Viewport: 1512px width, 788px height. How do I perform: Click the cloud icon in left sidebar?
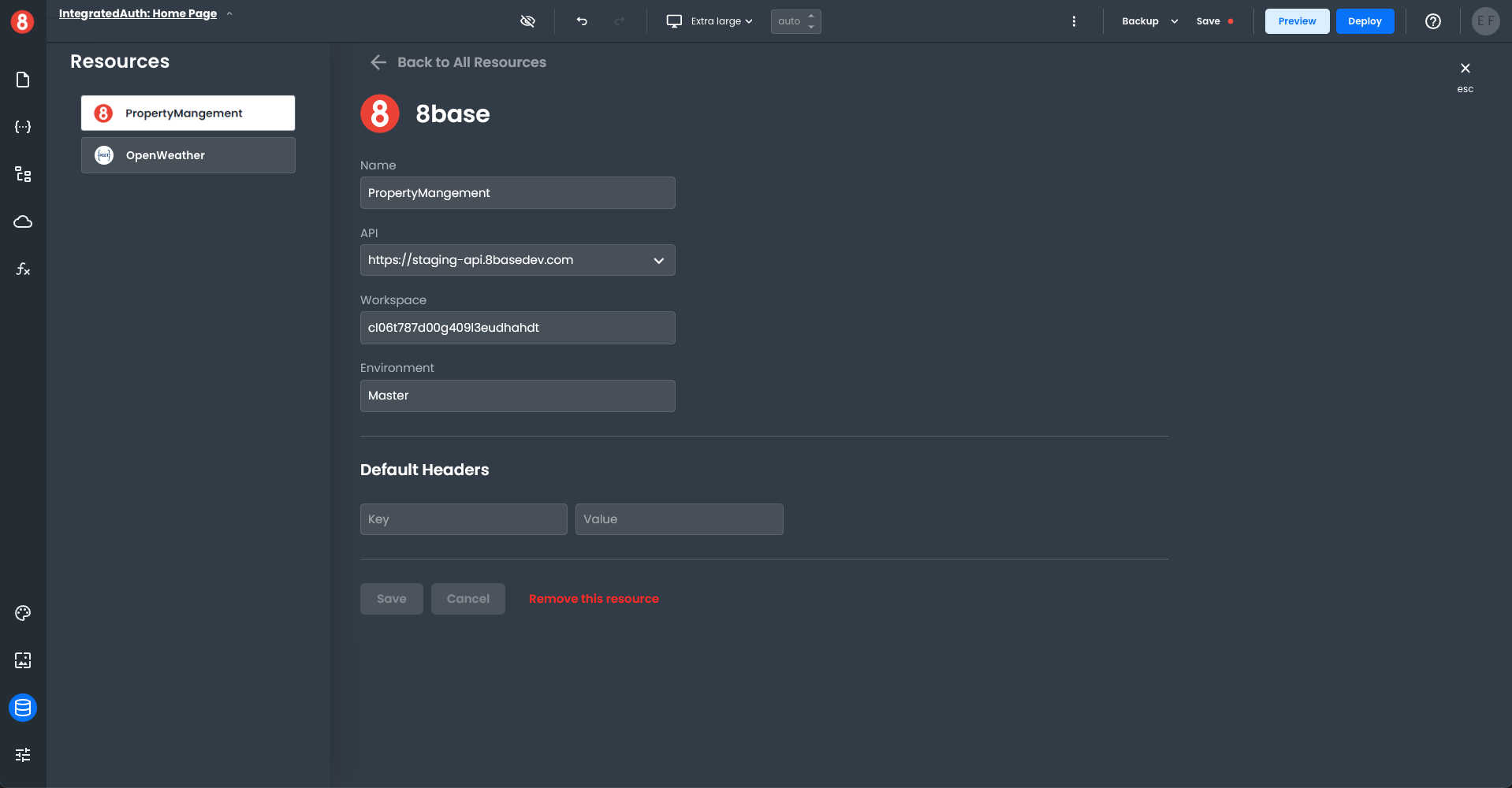click(23, 221)
